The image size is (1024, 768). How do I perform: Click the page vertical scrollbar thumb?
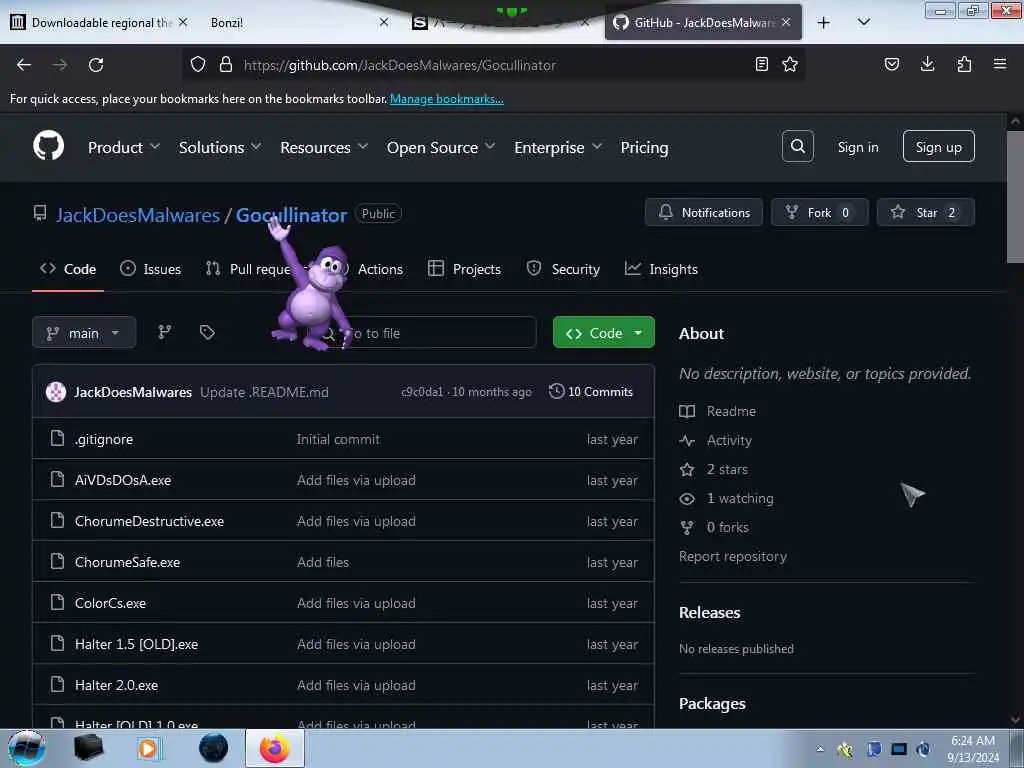pyautogui.click(x=1014, y=196)
